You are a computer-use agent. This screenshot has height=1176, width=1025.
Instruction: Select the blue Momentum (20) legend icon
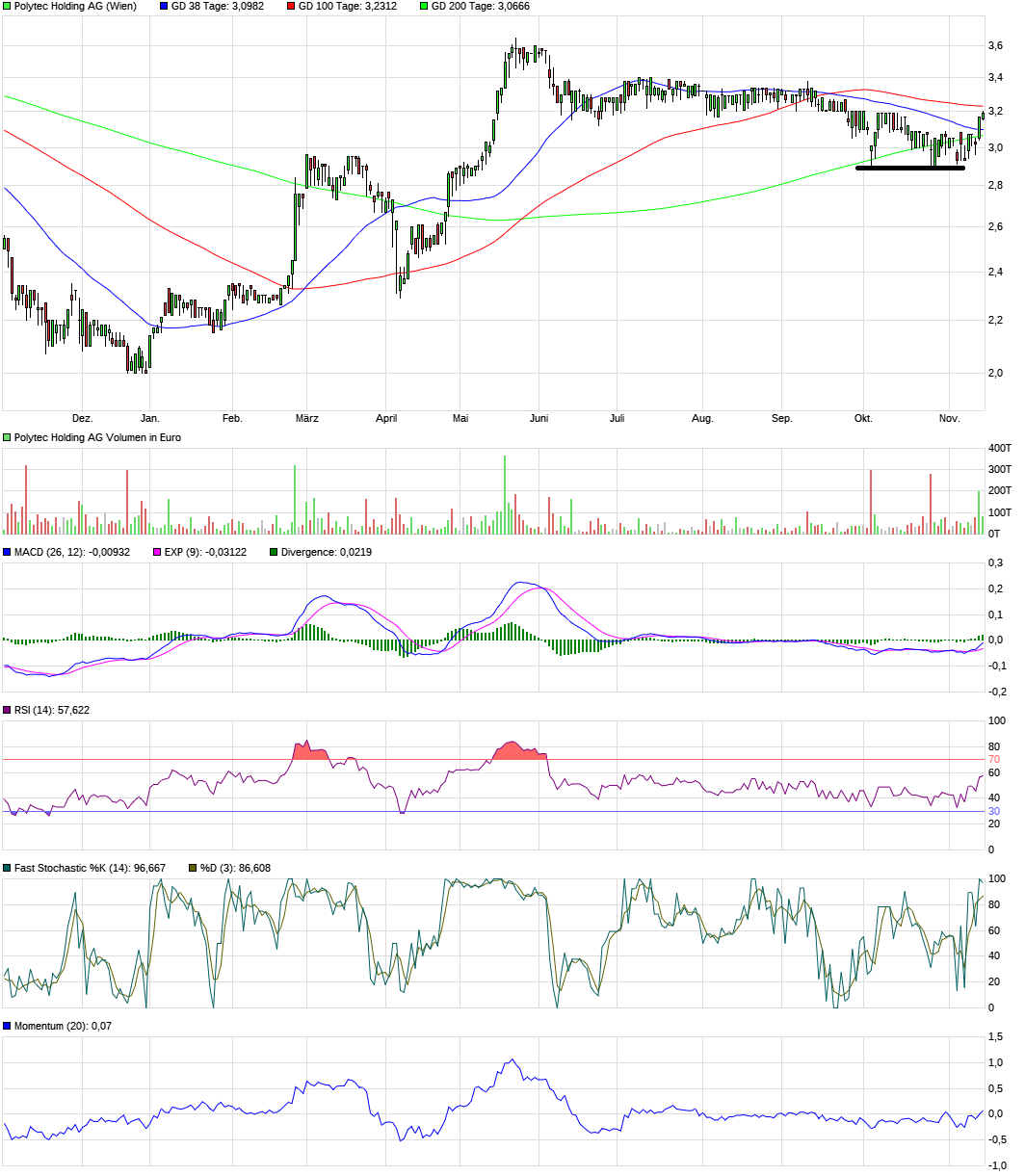click(x=7, y=1026)
